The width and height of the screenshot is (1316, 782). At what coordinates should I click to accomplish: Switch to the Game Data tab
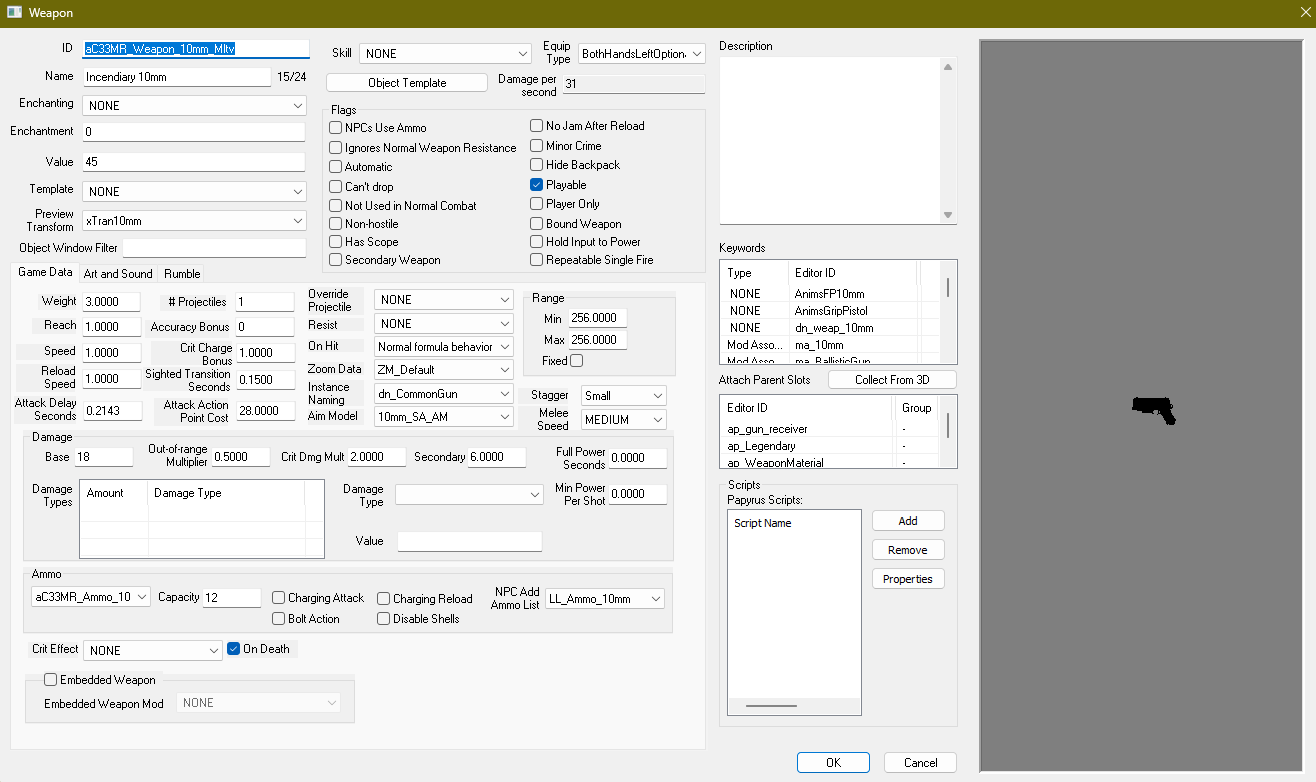(45, 272)
